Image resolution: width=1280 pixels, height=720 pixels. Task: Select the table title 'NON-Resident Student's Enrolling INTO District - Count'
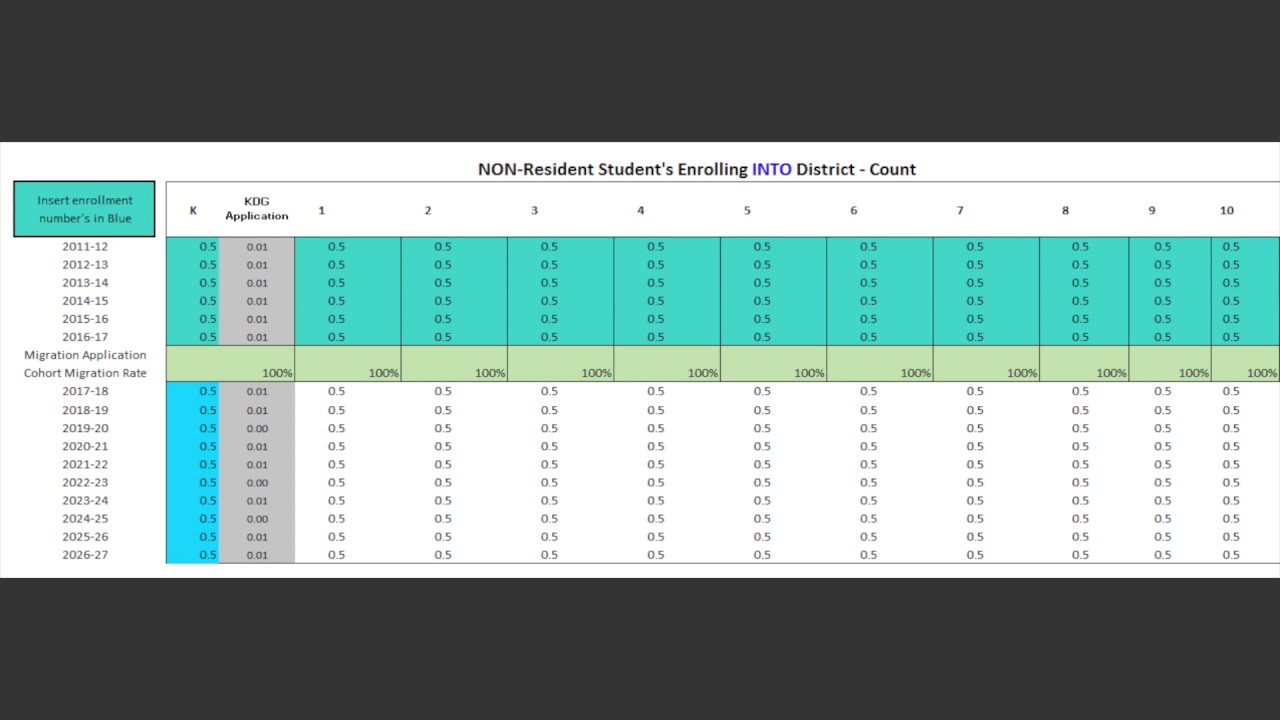point(697,169)
